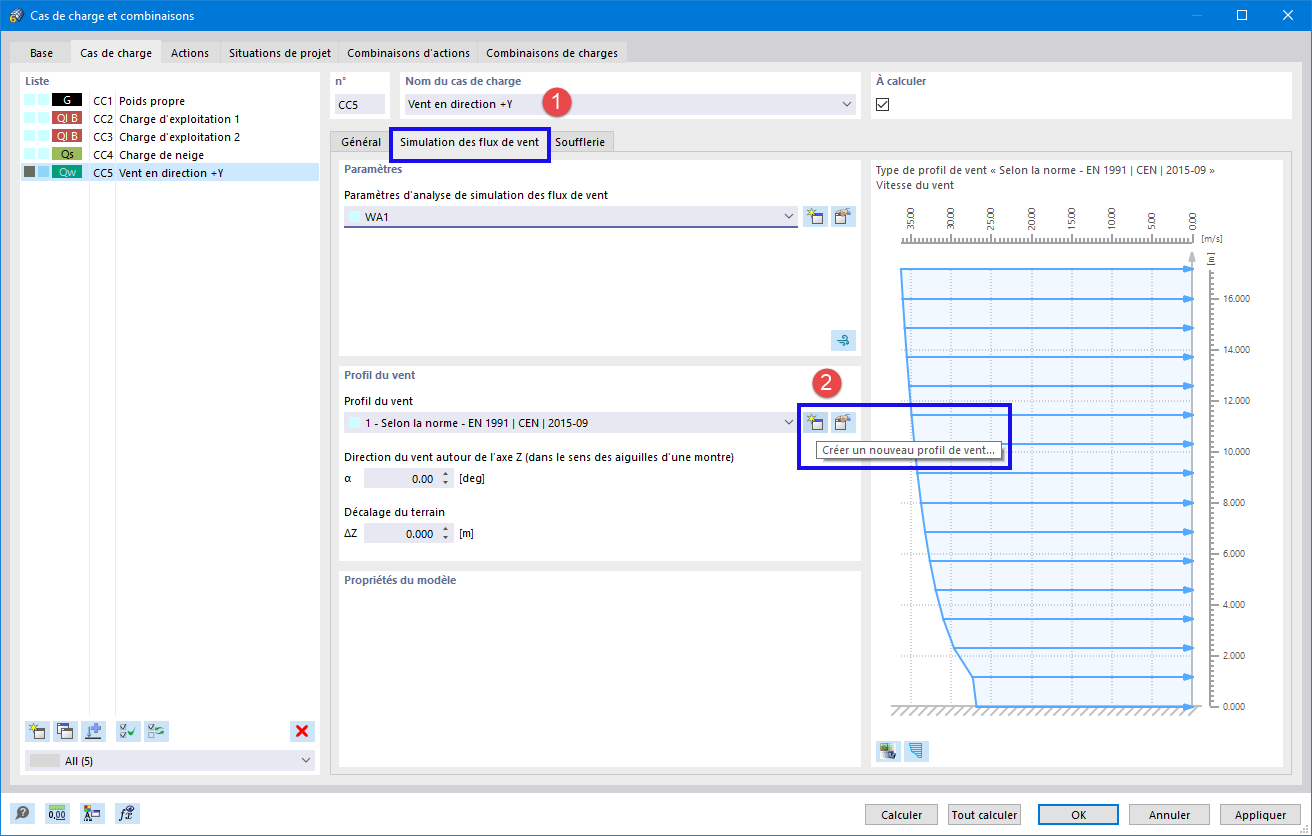The image size is (1312, 836).
Task: Click the dark gray status square of CC5
Action: click(x=29, y=173)
